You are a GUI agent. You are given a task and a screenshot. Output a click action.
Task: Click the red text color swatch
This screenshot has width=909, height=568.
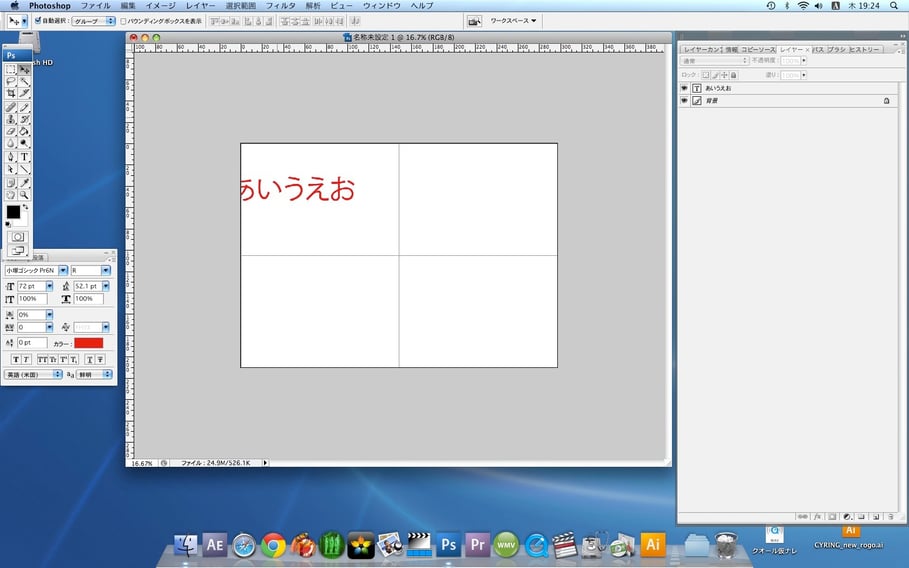88,343
